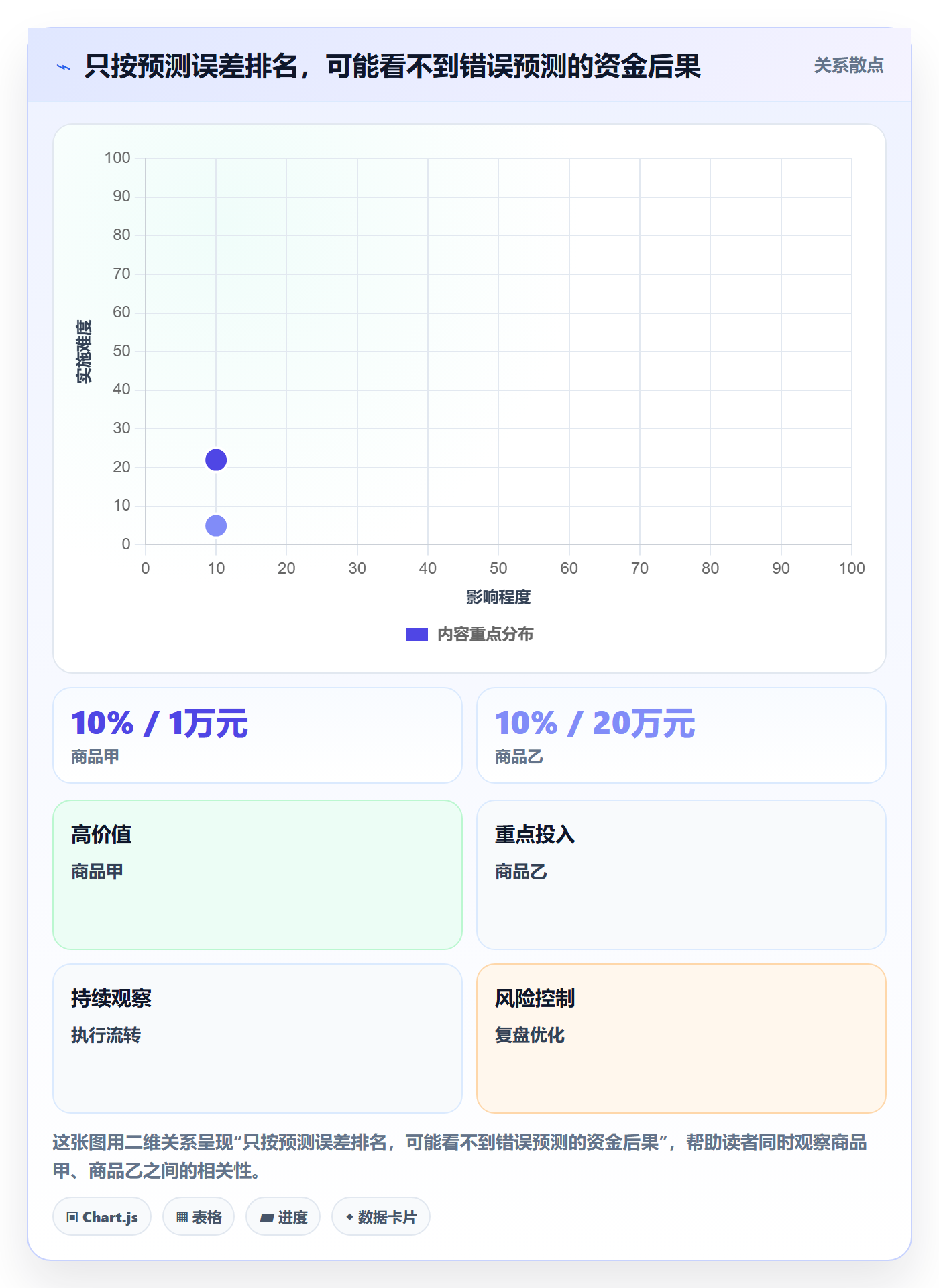This screenshot has width=939, height=1288.
Task: Click the 表格 table tag icon
Action: 182,1217
